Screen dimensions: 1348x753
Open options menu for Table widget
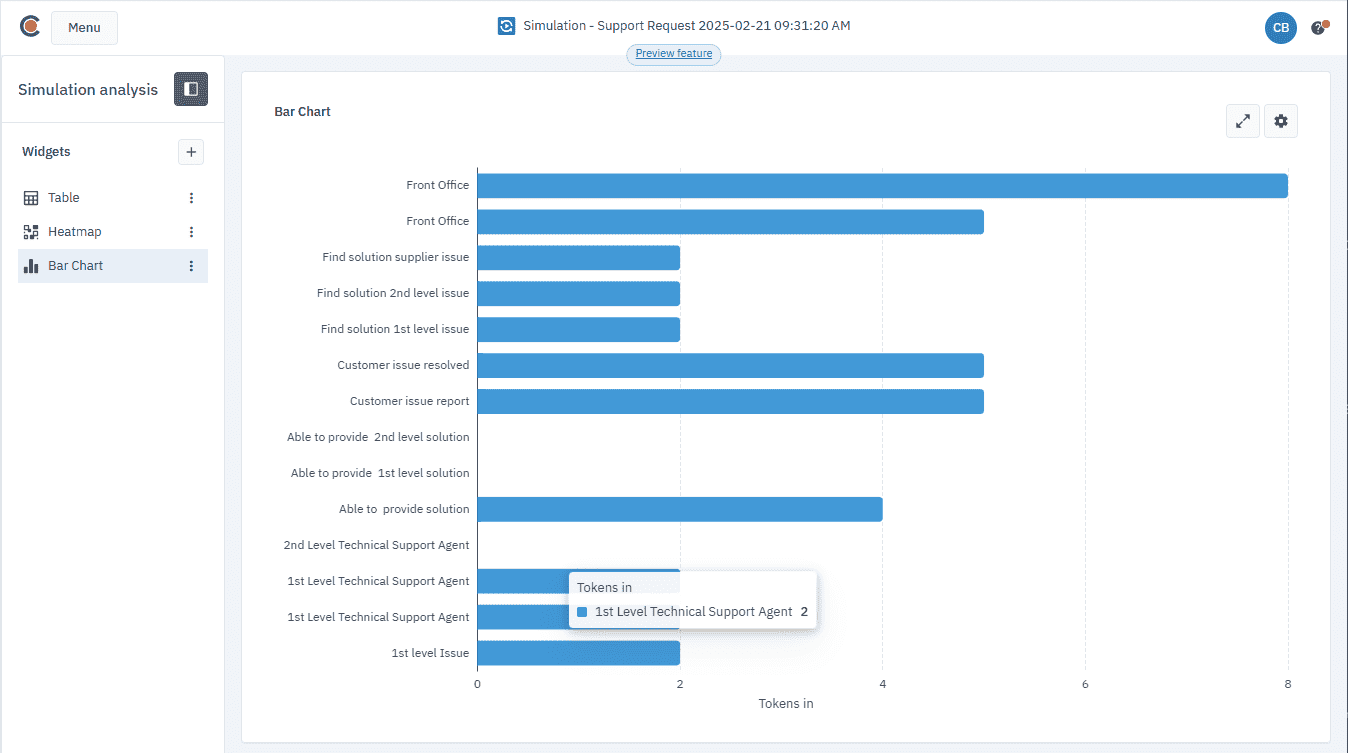tap(192, 198)
